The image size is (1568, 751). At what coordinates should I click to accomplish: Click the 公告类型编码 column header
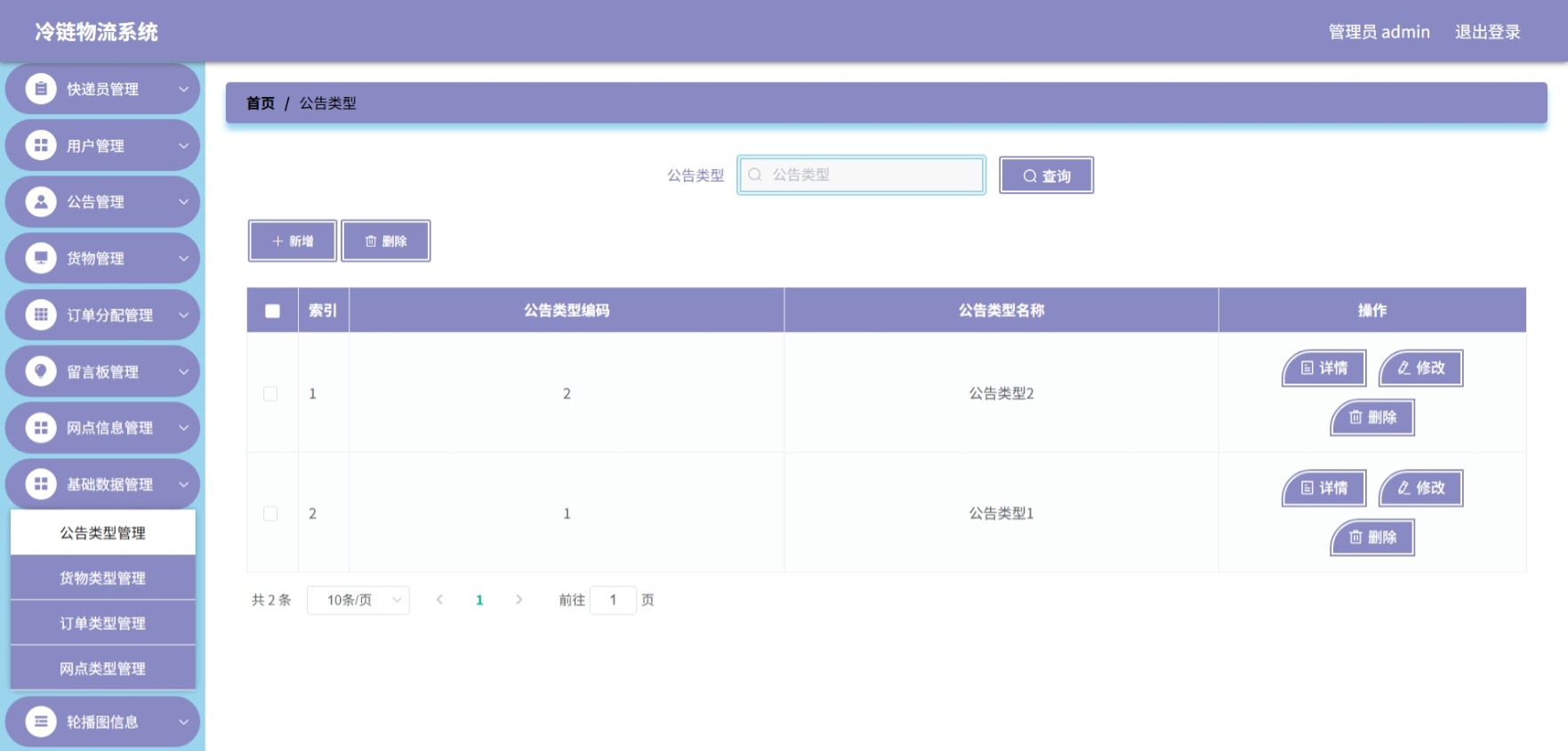coord(567,311)
